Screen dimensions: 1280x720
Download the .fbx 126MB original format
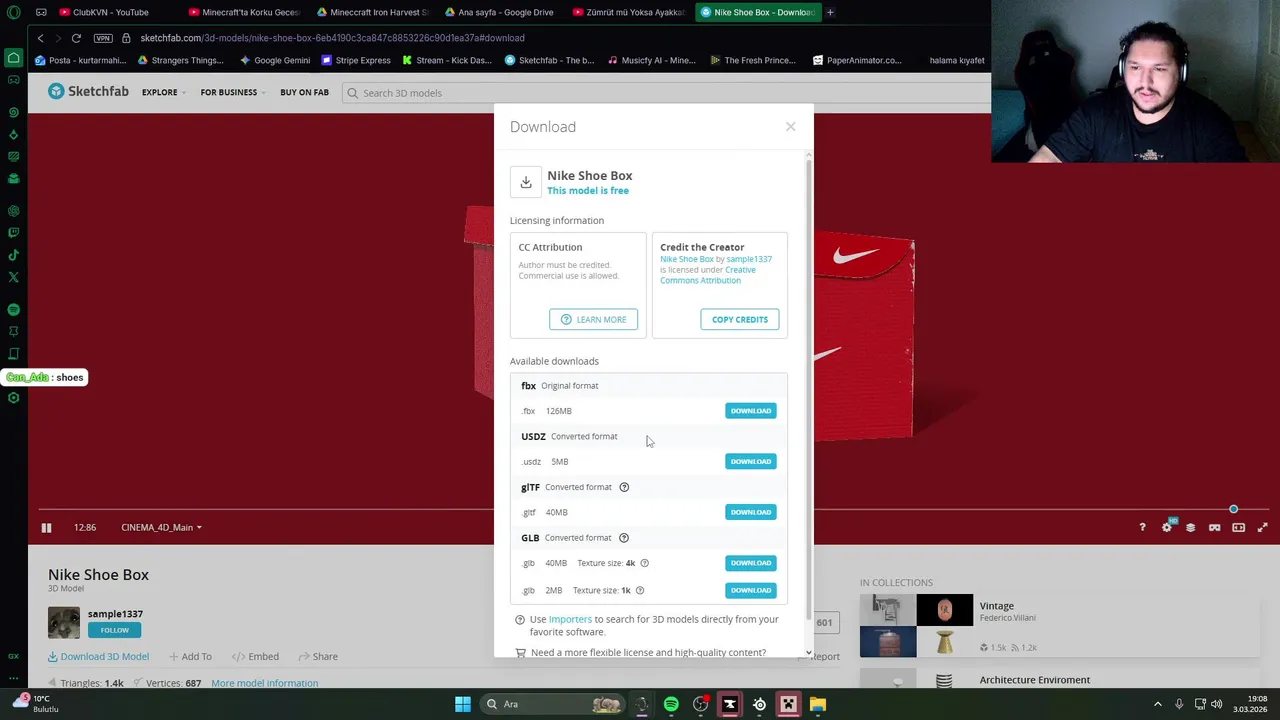[x=751, y=411]
